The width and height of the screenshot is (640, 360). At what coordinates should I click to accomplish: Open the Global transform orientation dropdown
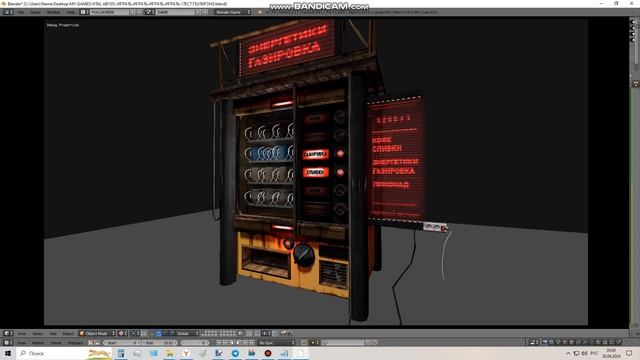click(x=187, y=333)
